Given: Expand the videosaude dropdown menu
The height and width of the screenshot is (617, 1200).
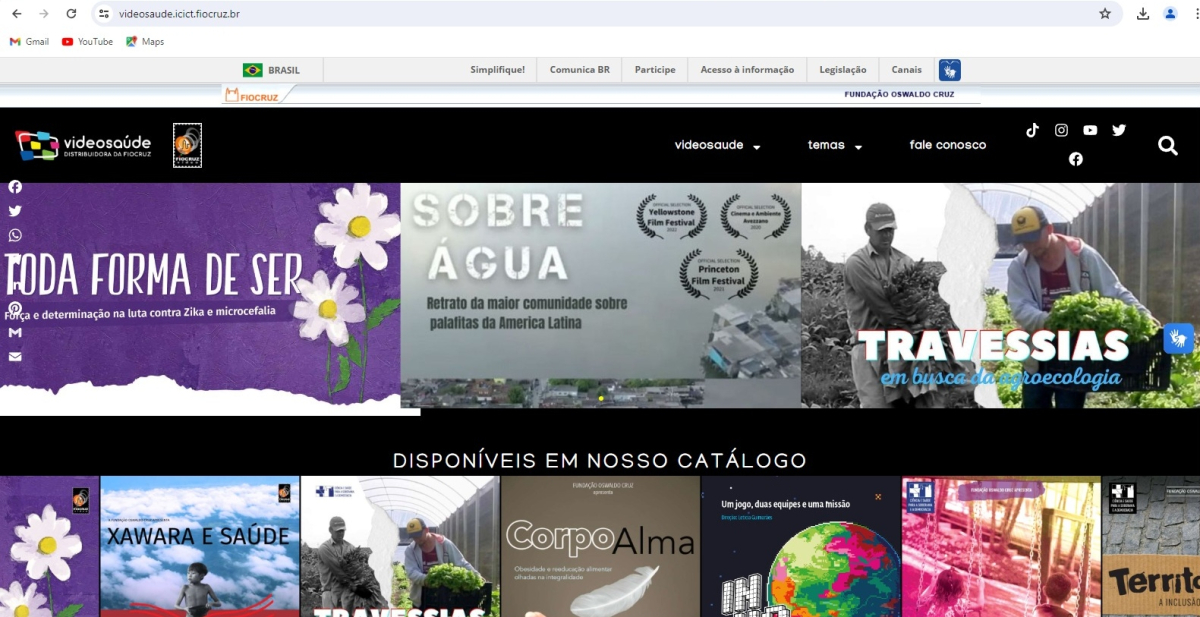Looking at the screenshot, I should pyautogui.click(x=717, y=145).
